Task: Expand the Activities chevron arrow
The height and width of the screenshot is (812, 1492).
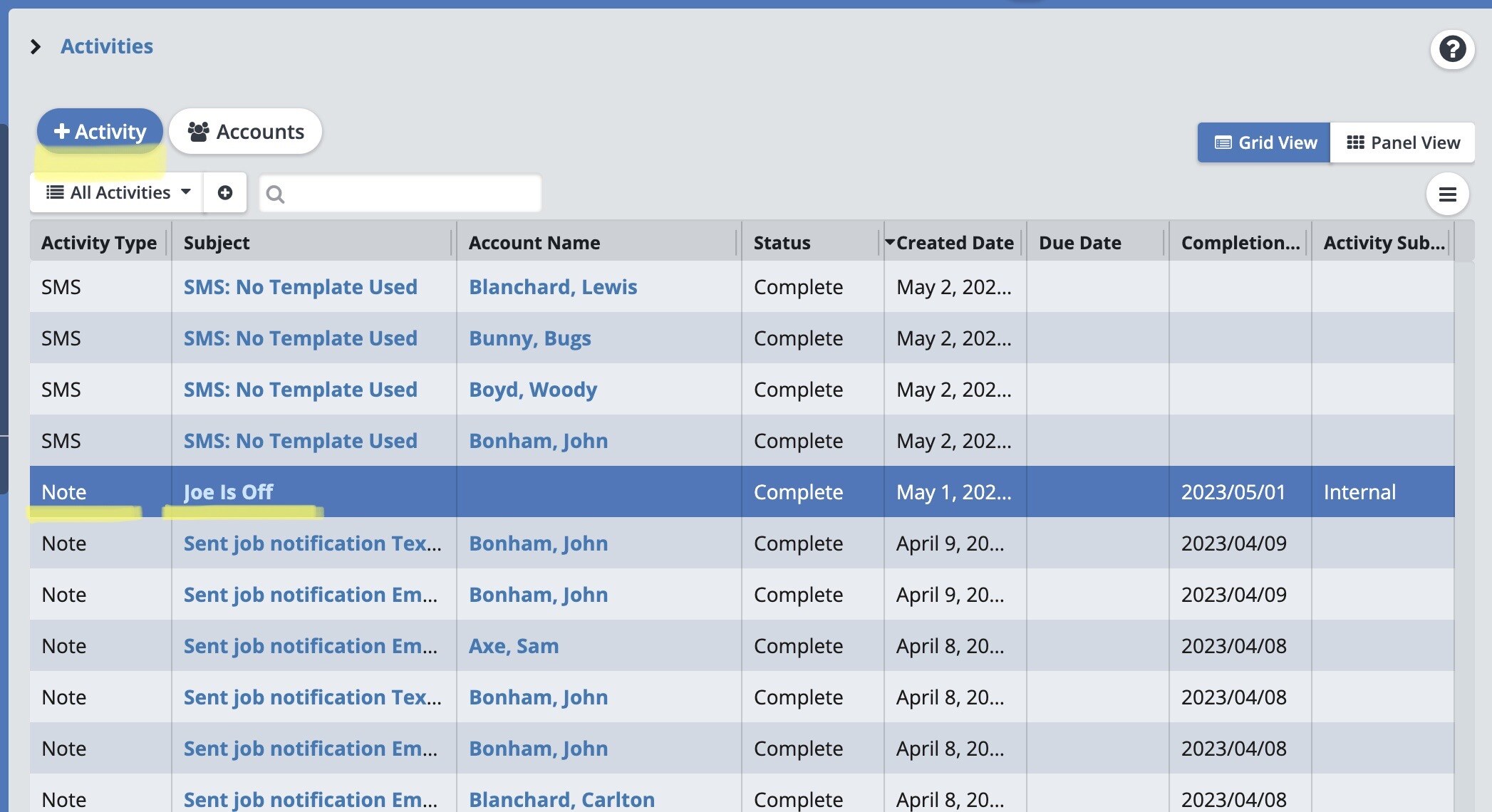Action: pos(35,47)
